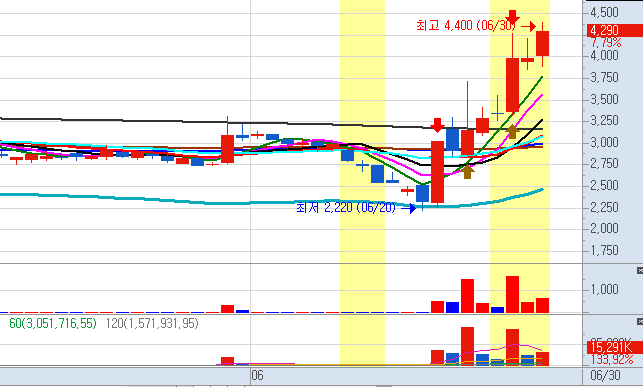
Task: Select the latest red candle at 06/30 high
Action: (543, 43)
